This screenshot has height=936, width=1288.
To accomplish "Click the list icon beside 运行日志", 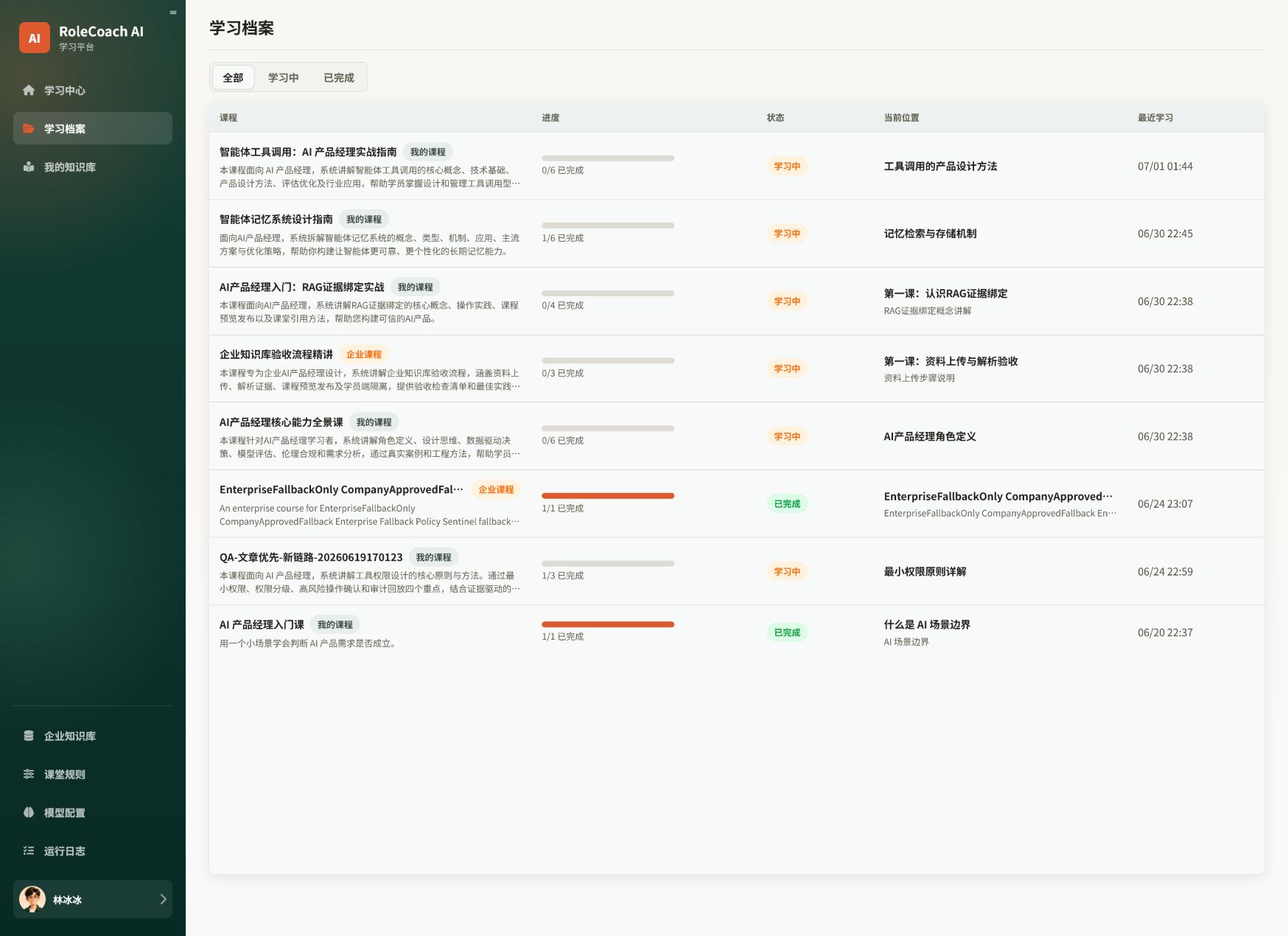I will [x=29, y=851].
